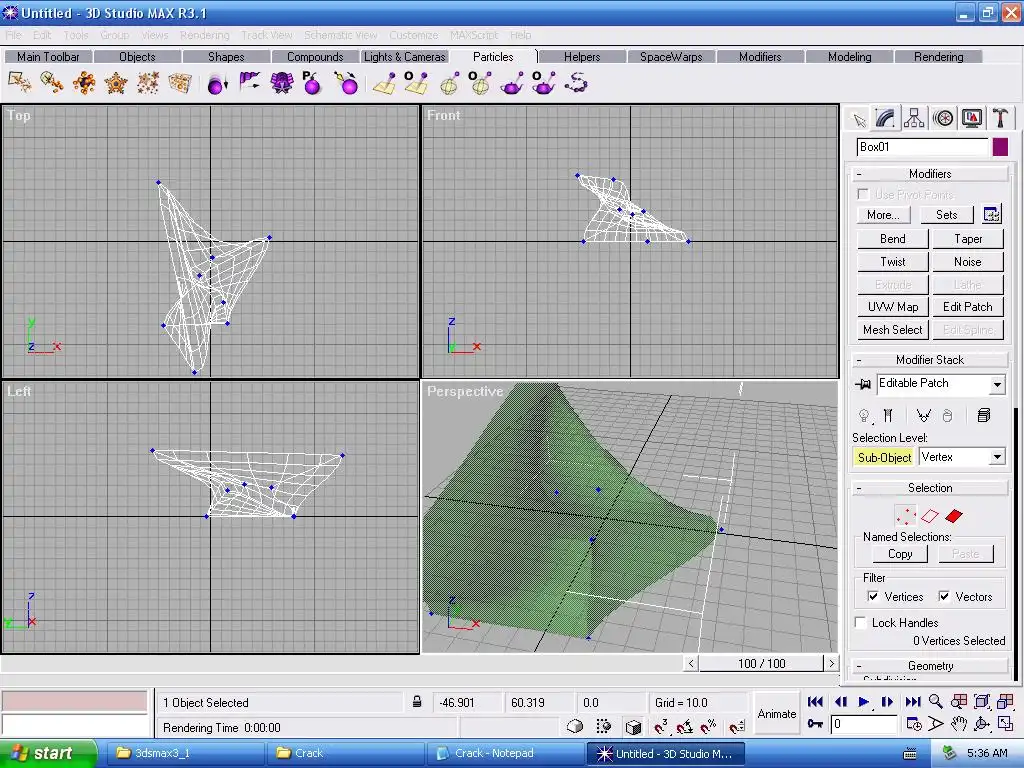
Task: Click the Wind flag space warp icon
Action: coord(249,83)
